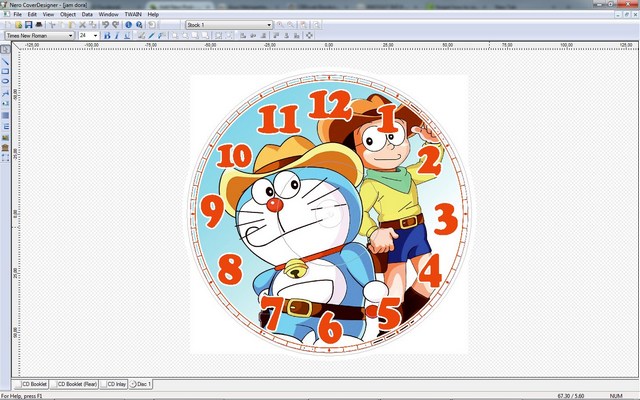
Task: Open the Data menu
Action: pyautogui.click(x=87, y=14)
